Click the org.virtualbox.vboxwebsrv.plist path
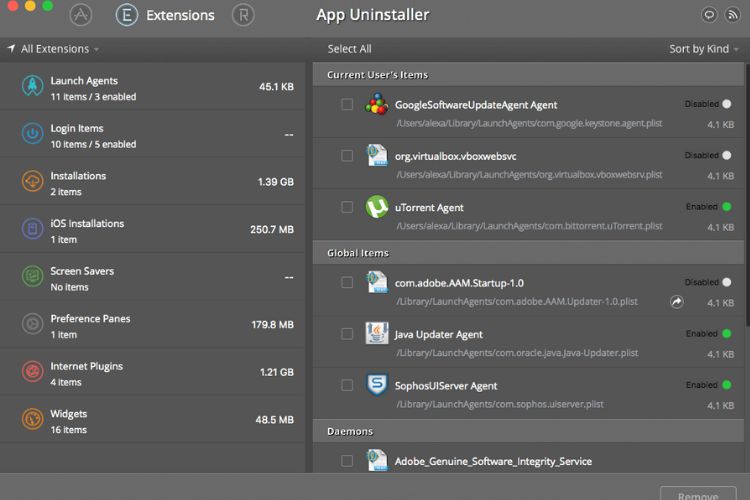The width and height of the screenshot is (750, 500). [x=529, y=175]
